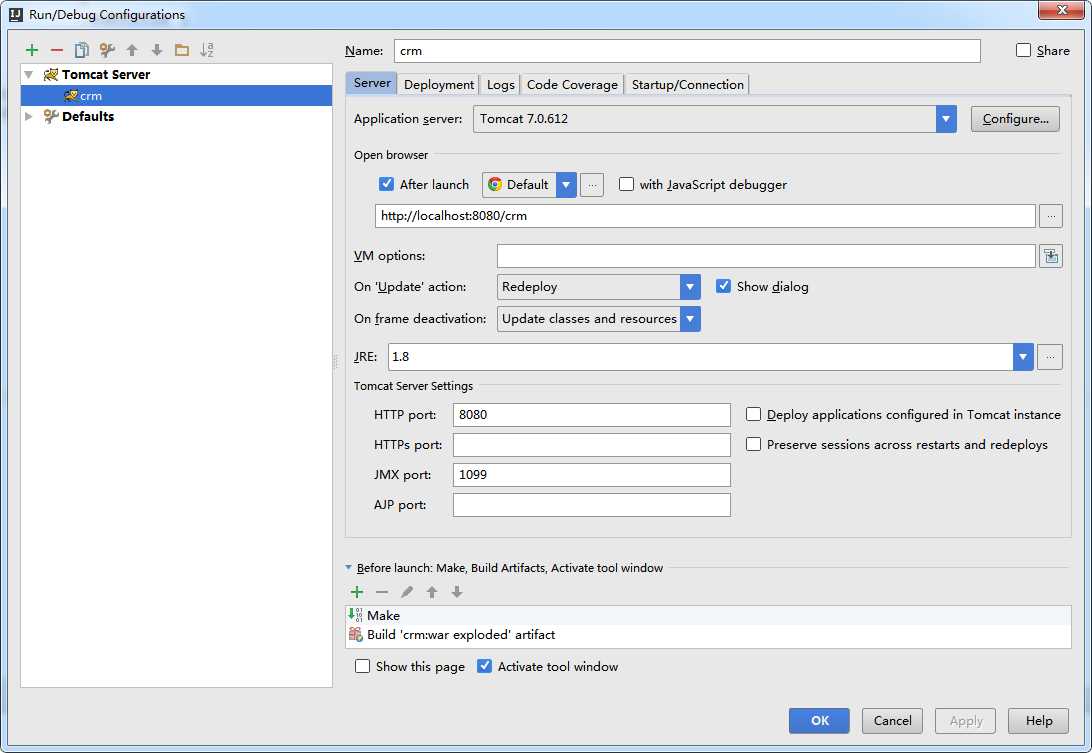Add new configuration with green plus
1092x753 pixels.
31,50
